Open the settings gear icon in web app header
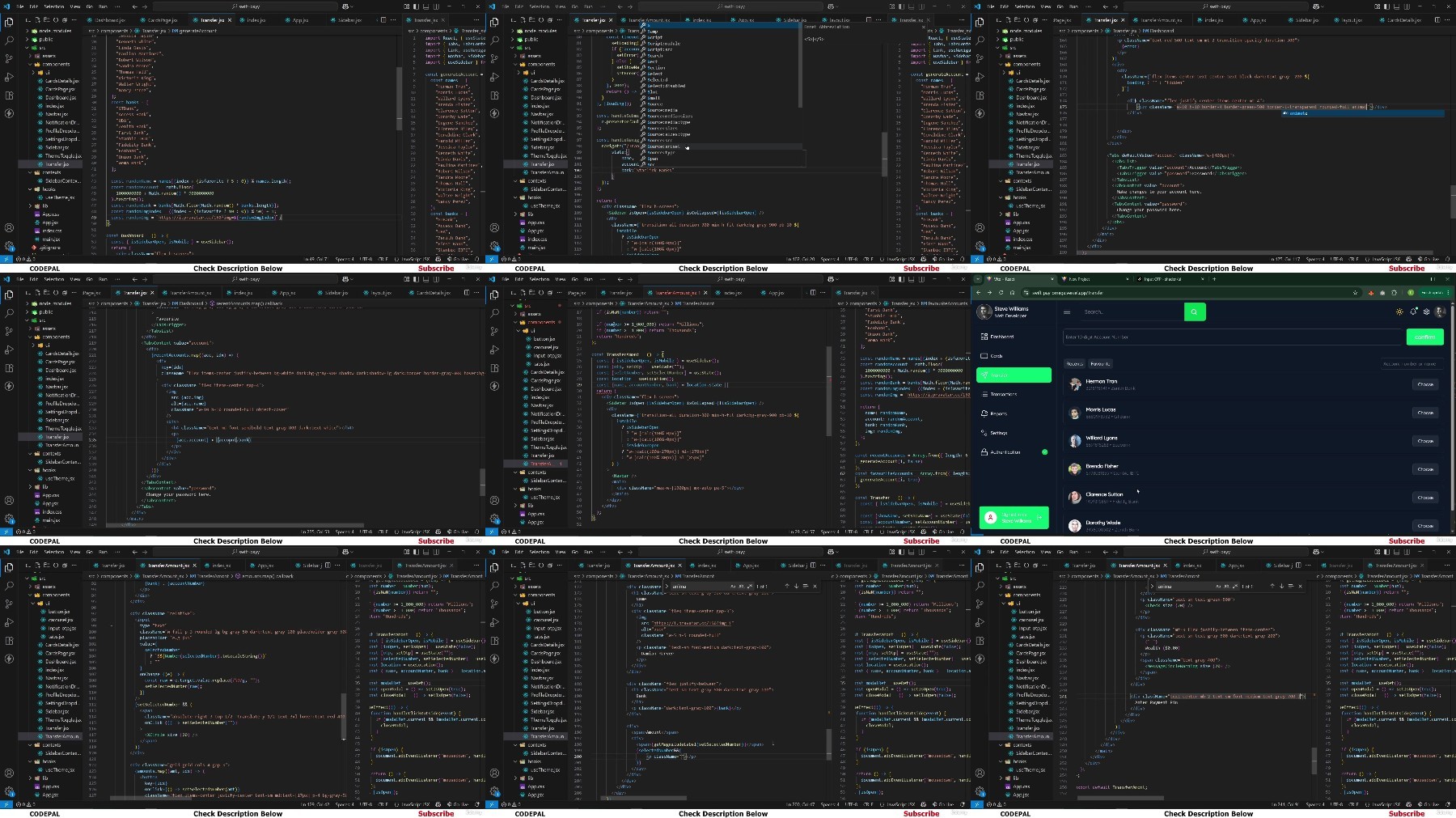This screenshot has height=818, width=1456. [1426, 312]
